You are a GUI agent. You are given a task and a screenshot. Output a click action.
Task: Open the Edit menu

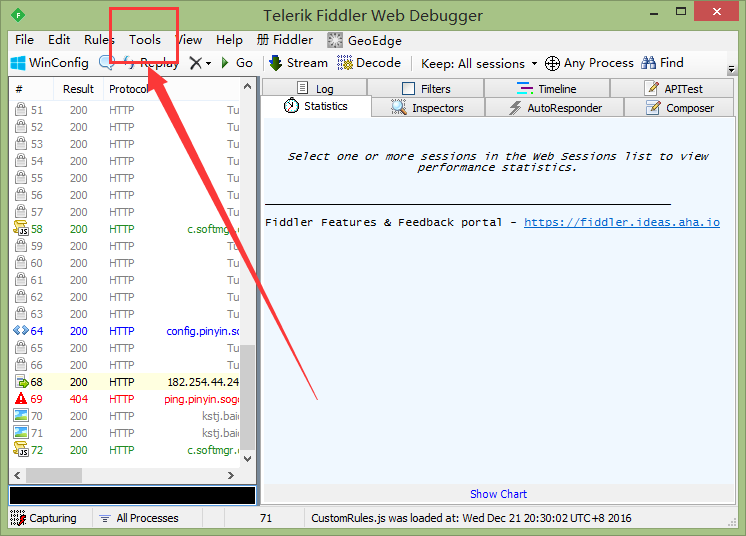[x=59, y=40]
